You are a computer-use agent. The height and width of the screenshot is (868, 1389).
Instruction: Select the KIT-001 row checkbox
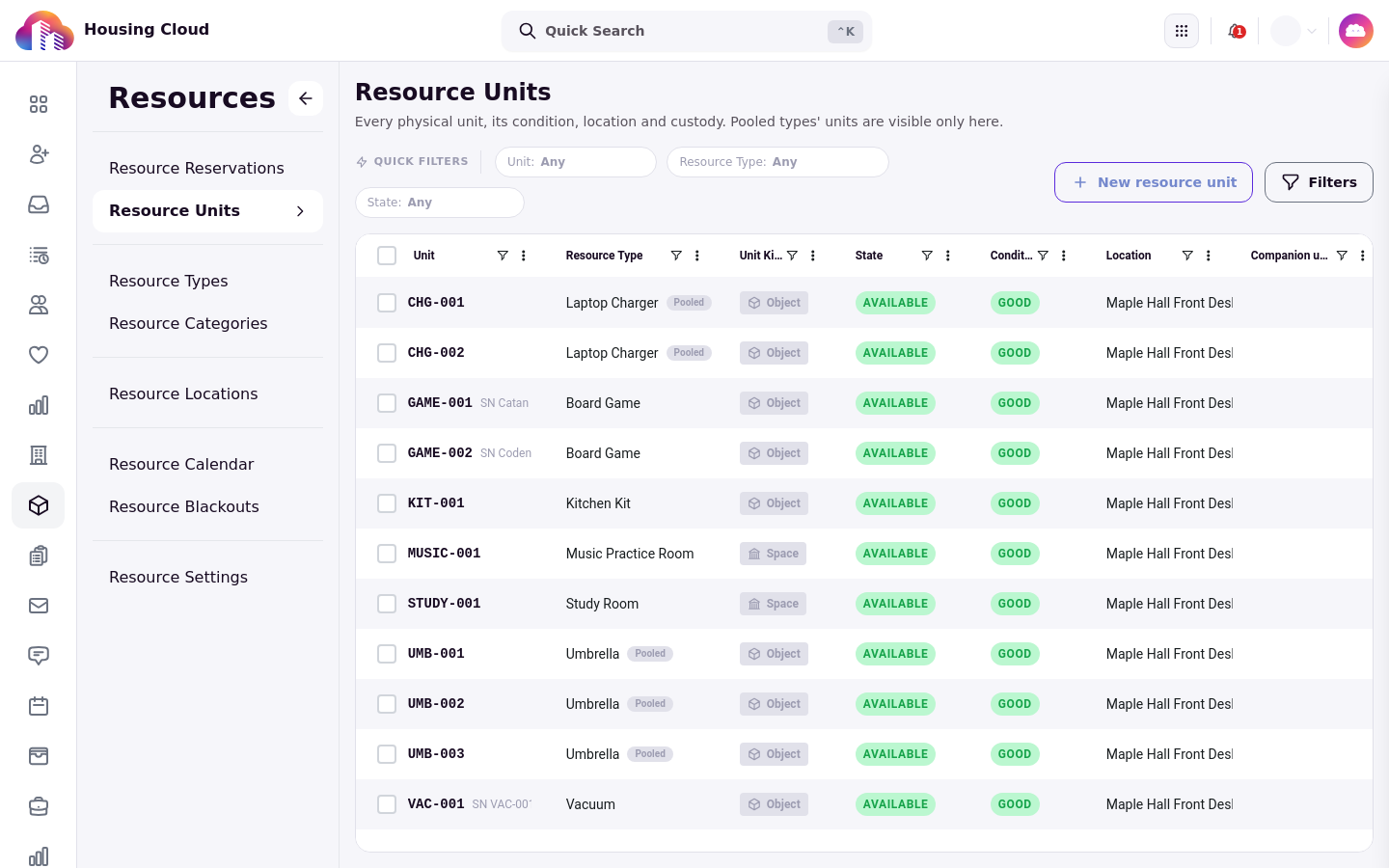pyautogui.click(x=387, y=503)
